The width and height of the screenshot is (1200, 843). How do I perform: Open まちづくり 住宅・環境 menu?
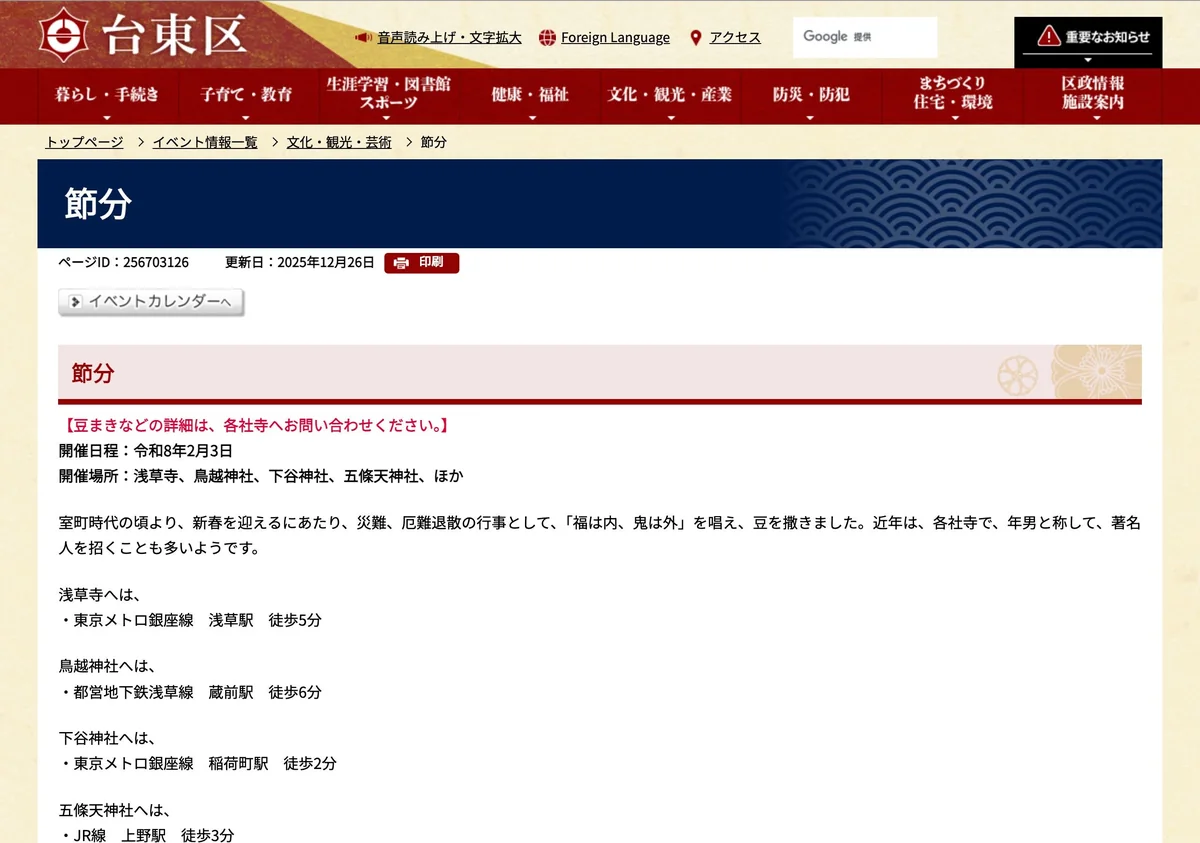tap(952, 96)
